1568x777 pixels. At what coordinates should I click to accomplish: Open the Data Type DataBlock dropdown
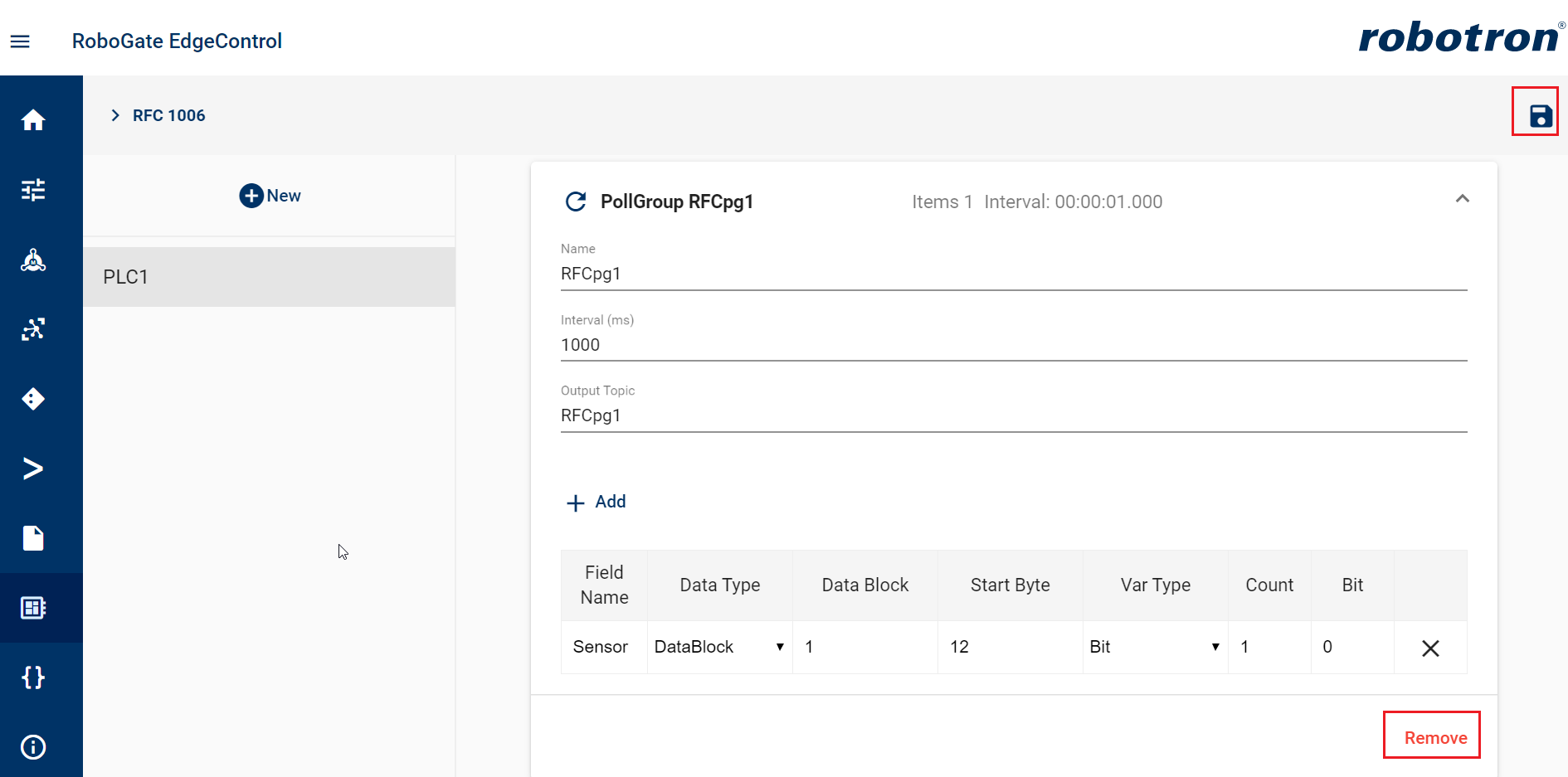click(x=718, y=647)
